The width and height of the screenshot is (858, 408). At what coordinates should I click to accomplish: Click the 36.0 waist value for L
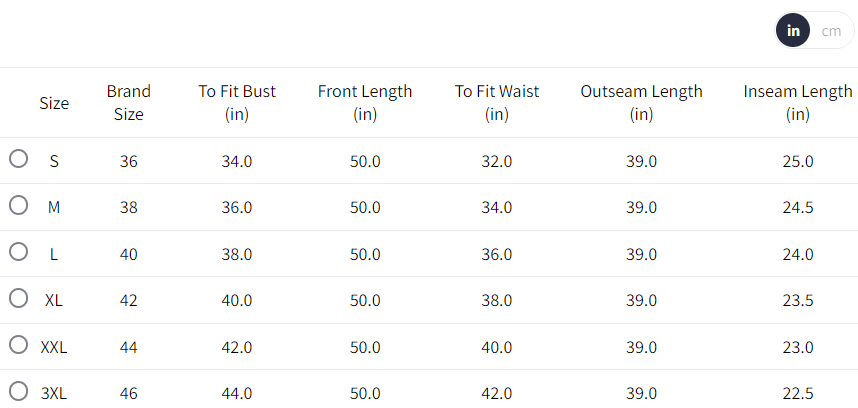[x=497, y=254]
